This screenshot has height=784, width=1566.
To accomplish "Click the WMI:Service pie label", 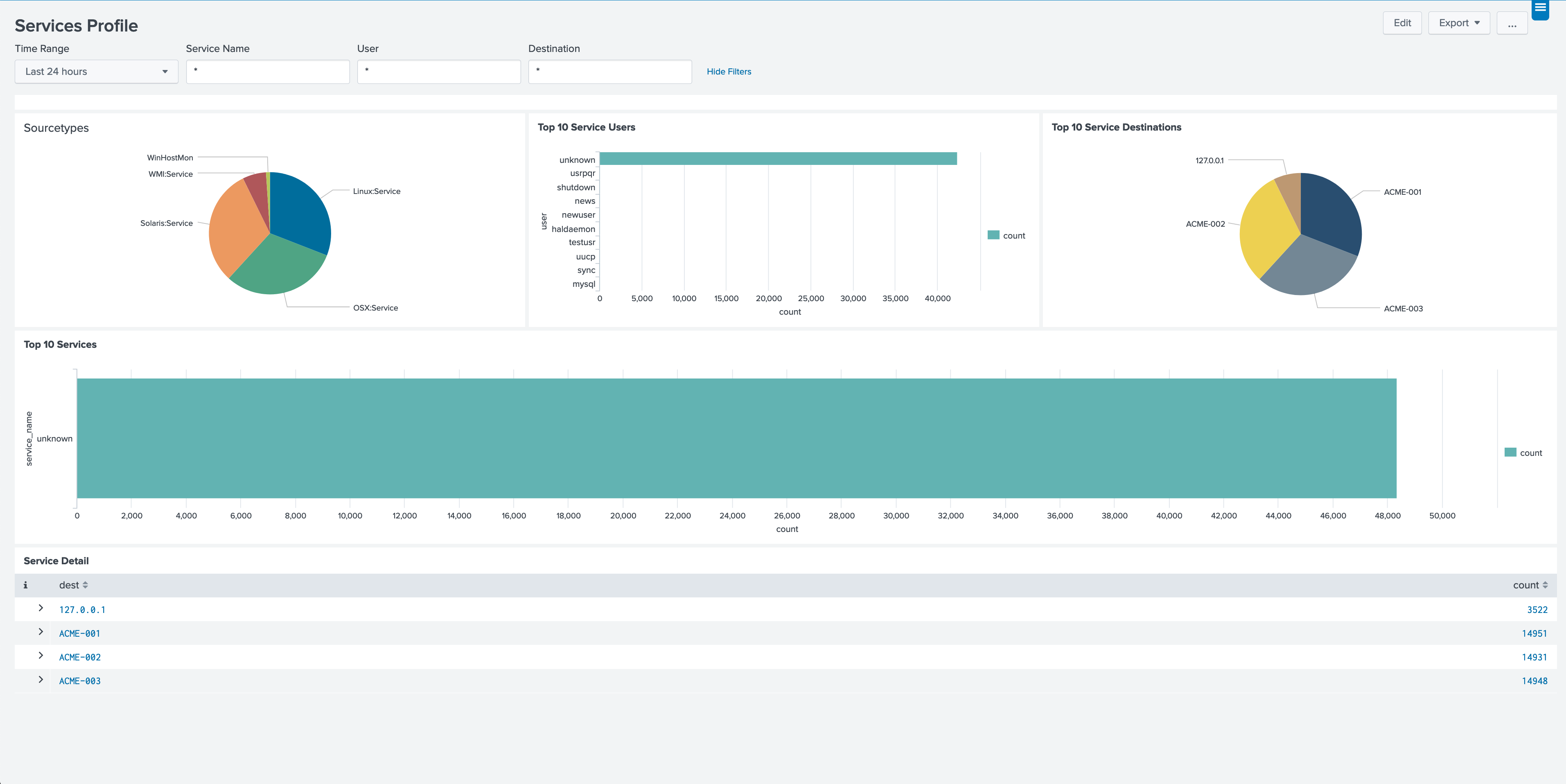I will click(171, 174).
